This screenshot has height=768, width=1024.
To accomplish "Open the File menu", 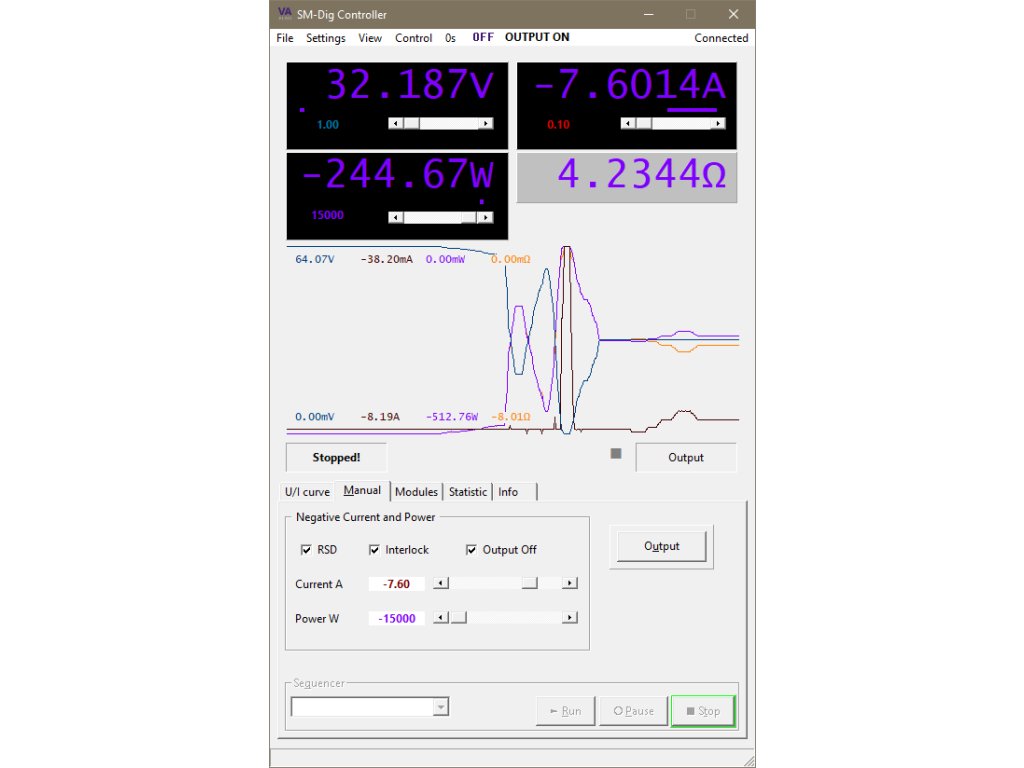I will coord(285,38).
